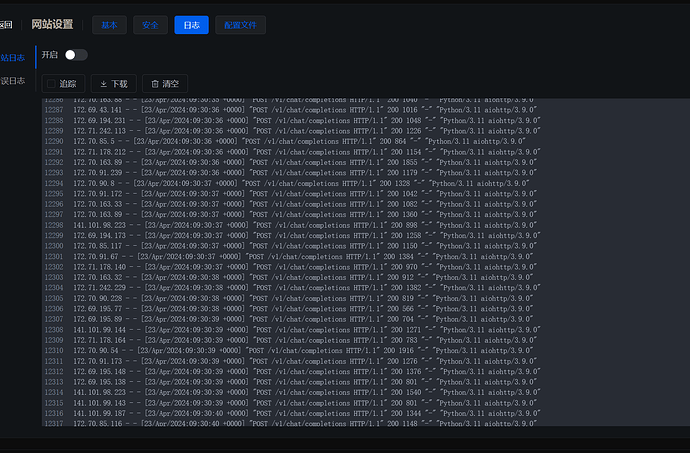This screenshot has height=453, width=690.
Task: Click the download arrow icon
Action: click(x=103, y=84)
